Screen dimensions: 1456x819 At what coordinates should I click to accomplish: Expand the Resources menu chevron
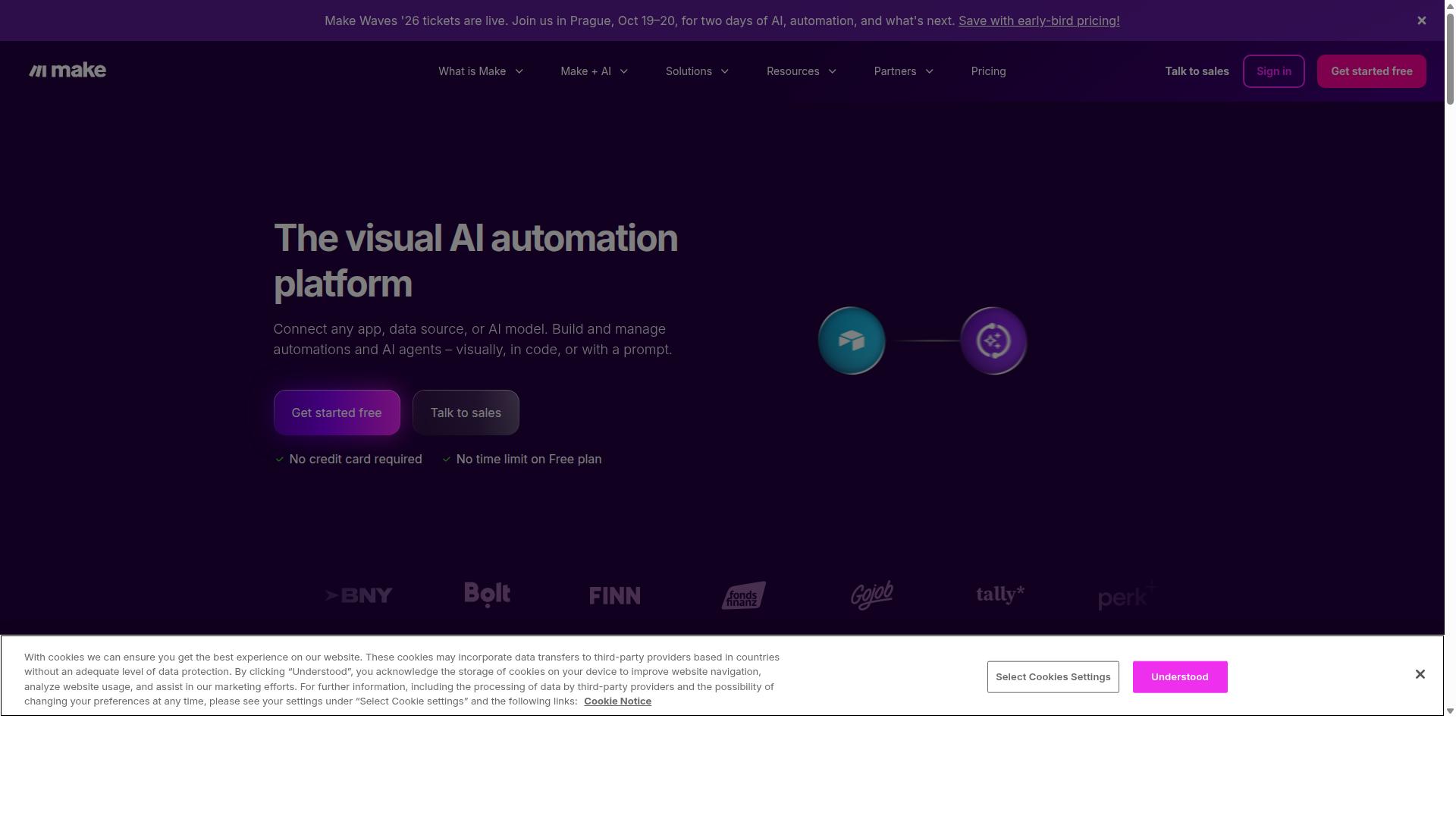pos(832,71)
